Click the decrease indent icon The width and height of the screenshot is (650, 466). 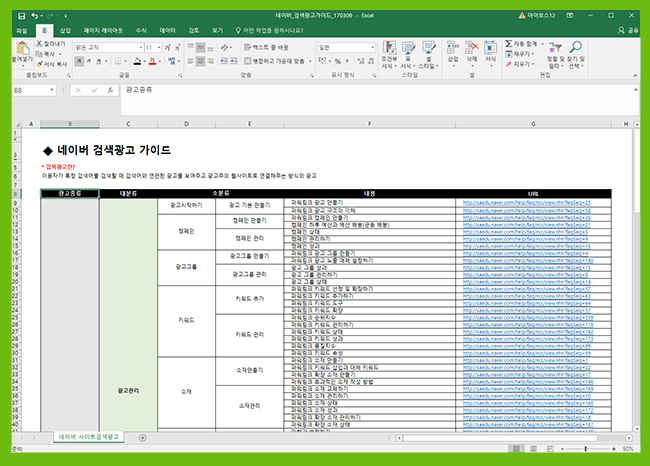[224, 61]
